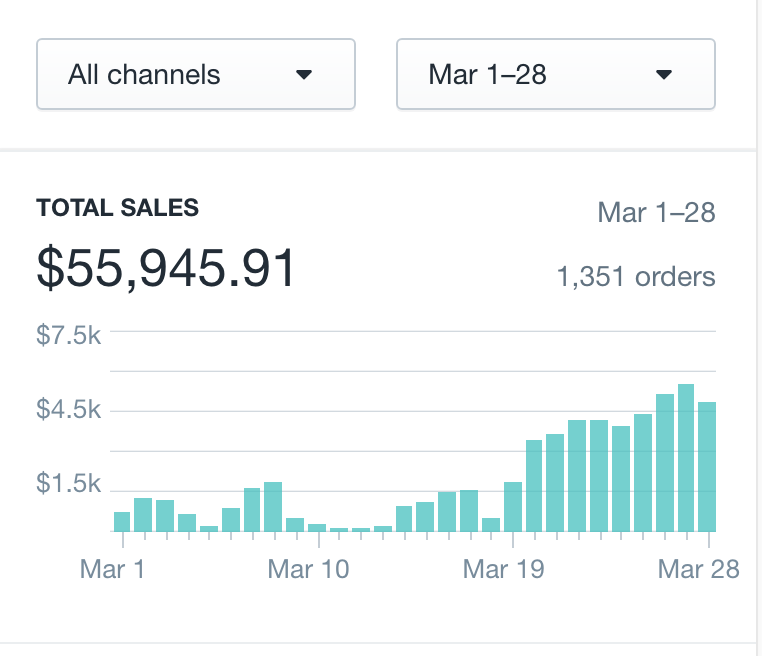
Task: Click the 1,351 orders text
Action: point(635,276)
